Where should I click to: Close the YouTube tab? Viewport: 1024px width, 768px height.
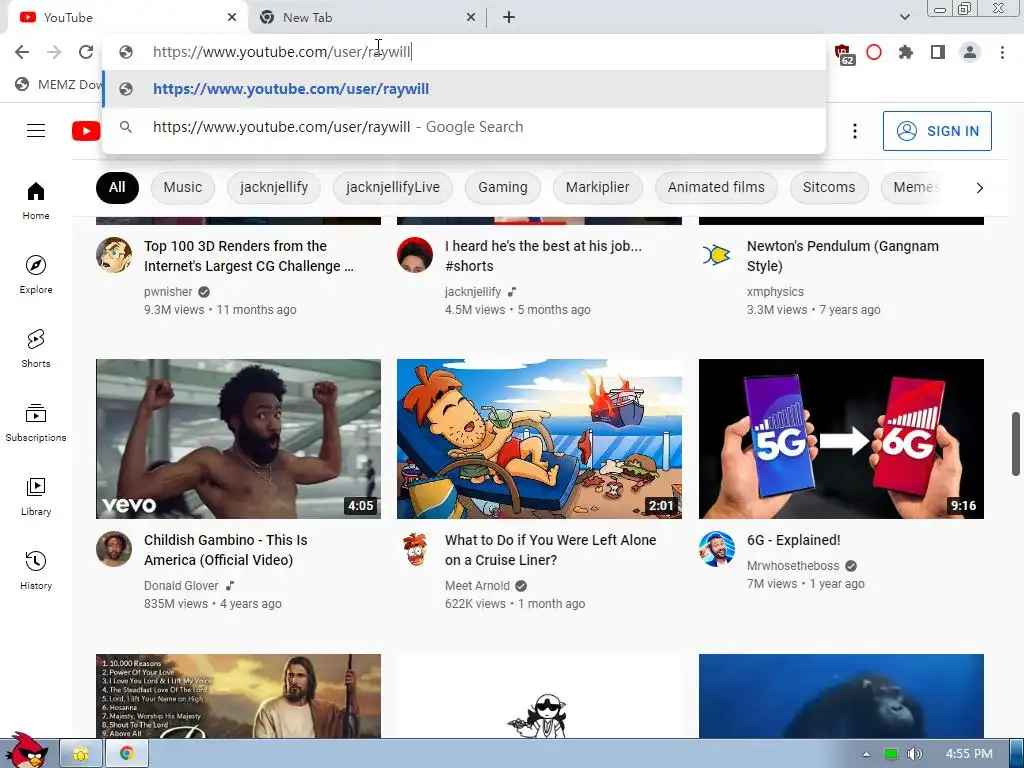point(232,18)
